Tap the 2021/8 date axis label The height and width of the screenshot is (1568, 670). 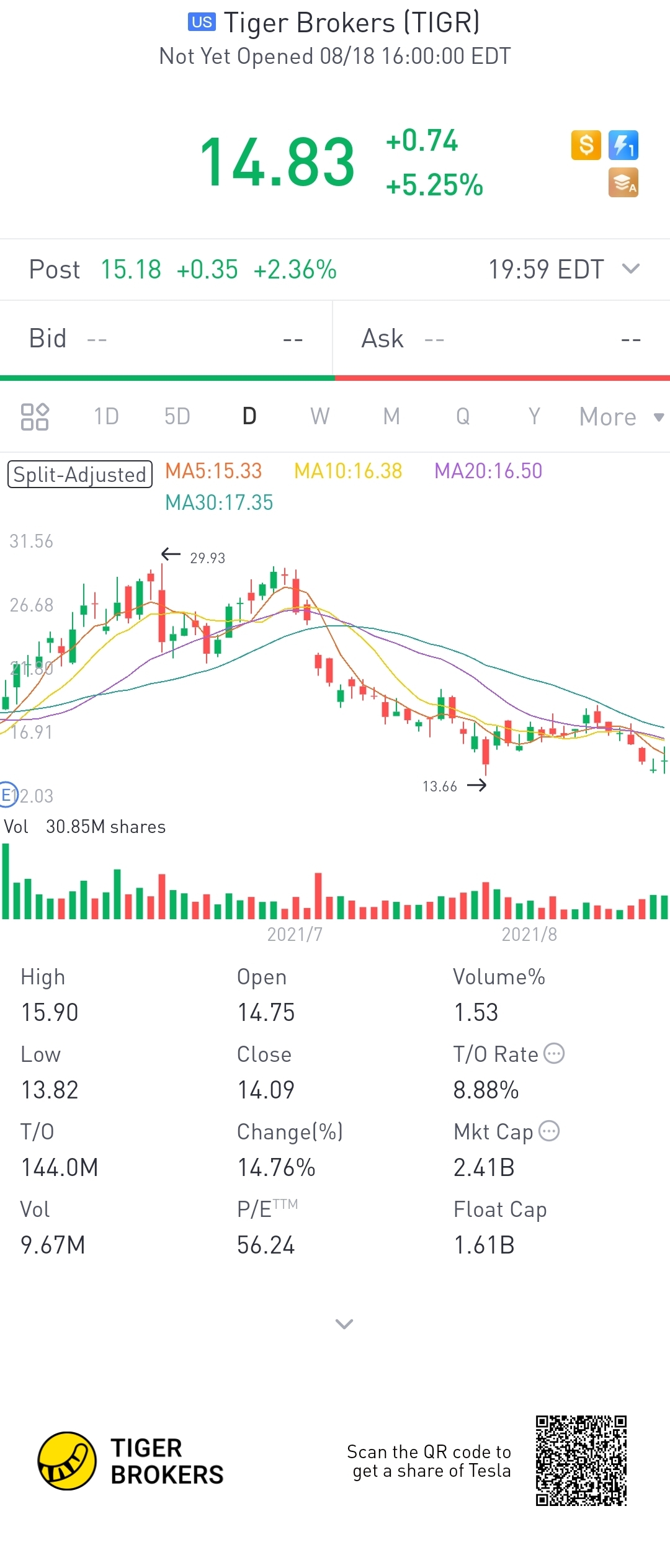(529, 934)
